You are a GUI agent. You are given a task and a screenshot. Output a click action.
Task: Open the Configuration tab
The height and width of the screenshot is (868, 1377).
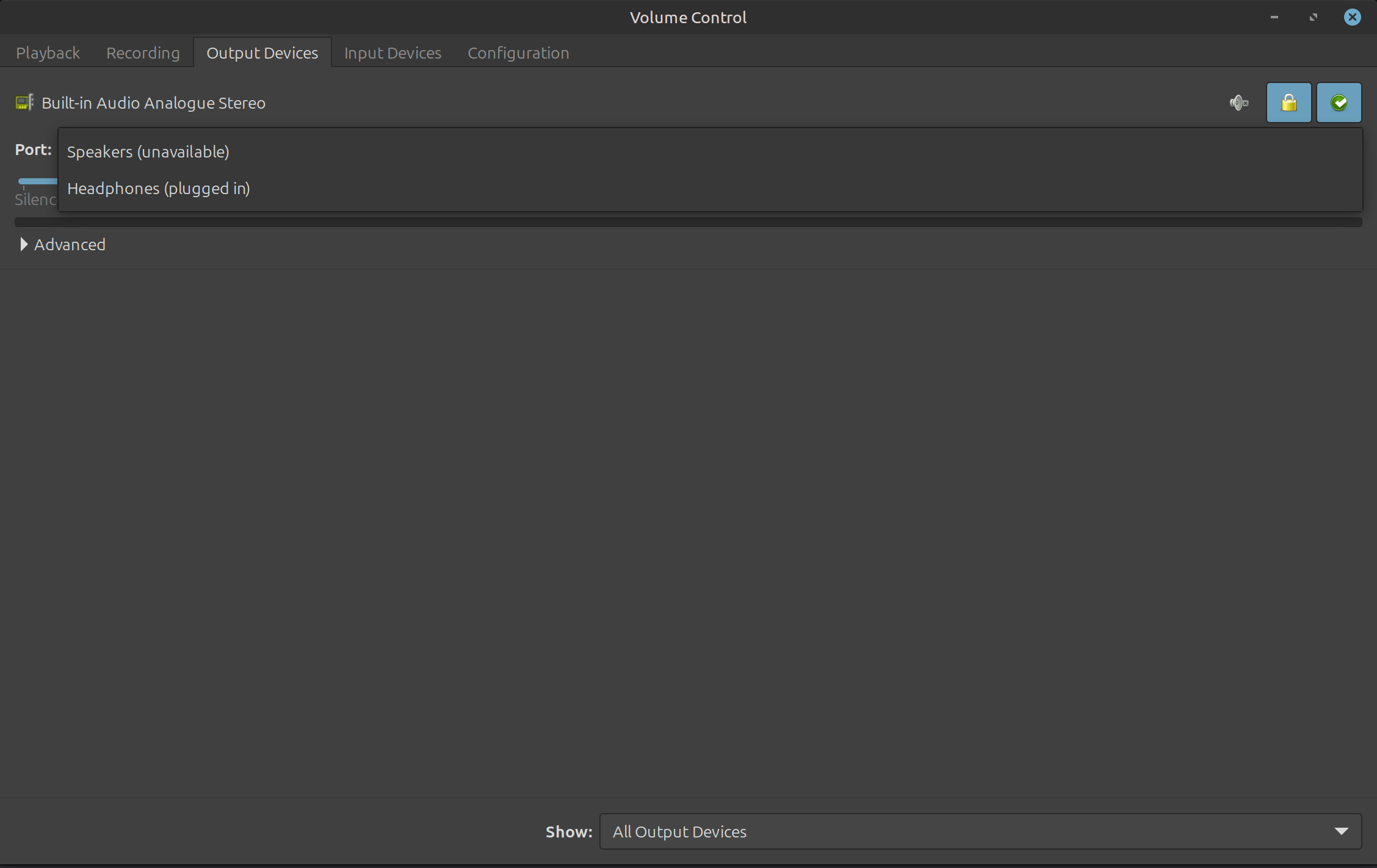tap(518, 53)
